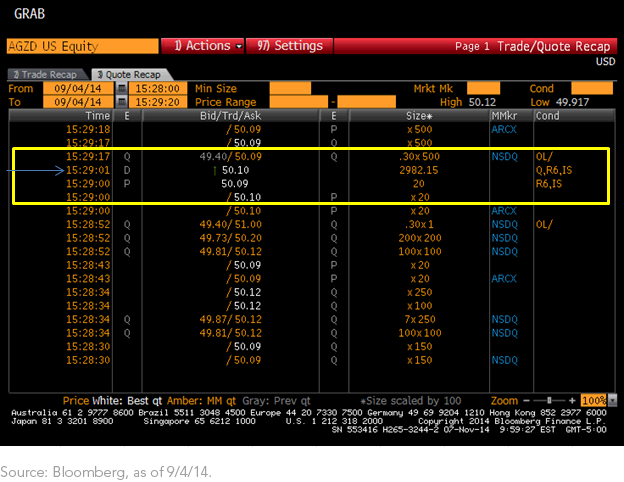
Task: Select the 49.87/50.12 quote row
Action: [x=310, y=319]
